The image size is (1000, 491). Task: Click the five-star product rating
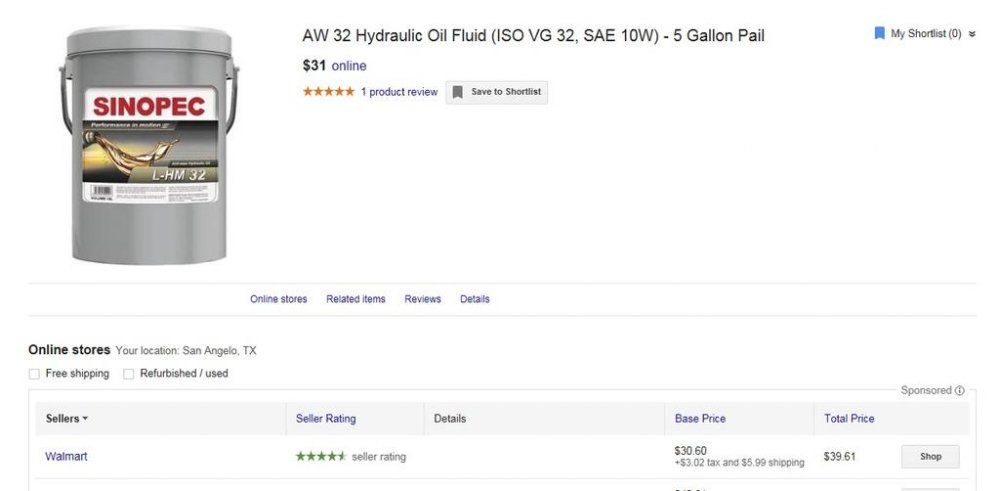pos(328,91)
